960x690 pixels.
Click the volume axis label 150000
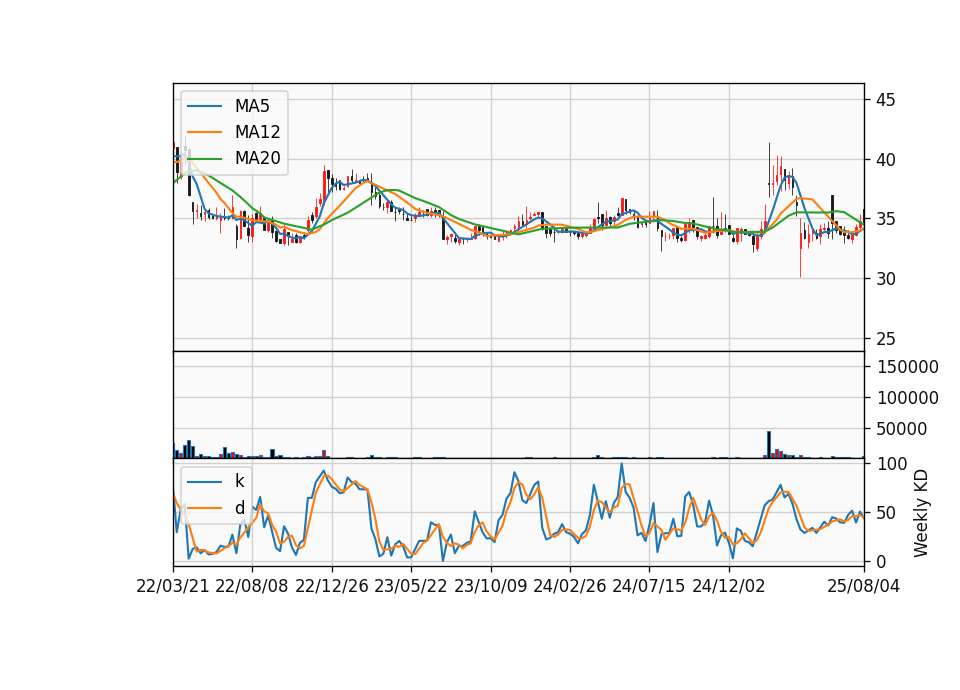coord(907,367)
